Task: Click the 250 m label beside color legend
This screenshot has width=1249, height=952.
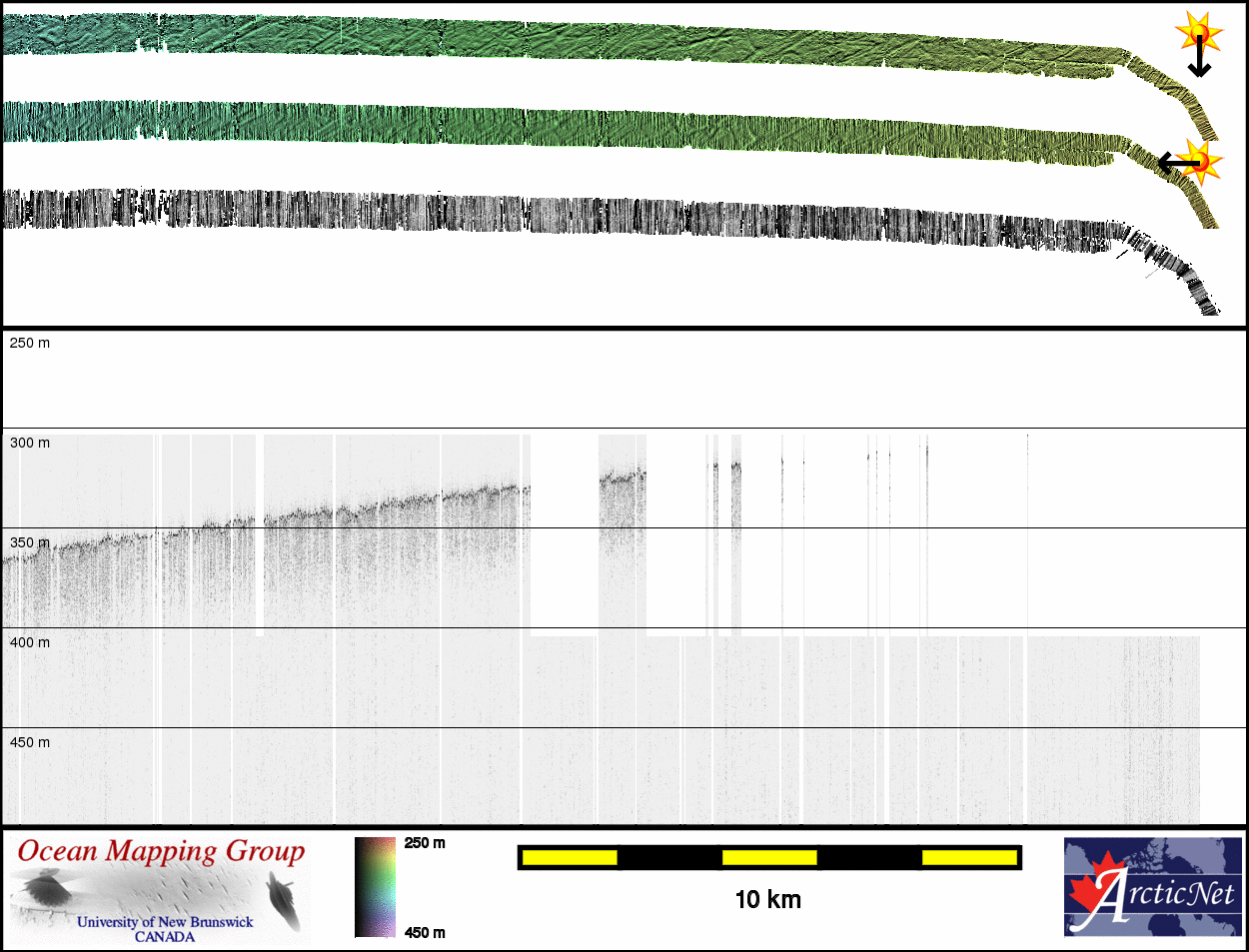Action: point(425,843)
